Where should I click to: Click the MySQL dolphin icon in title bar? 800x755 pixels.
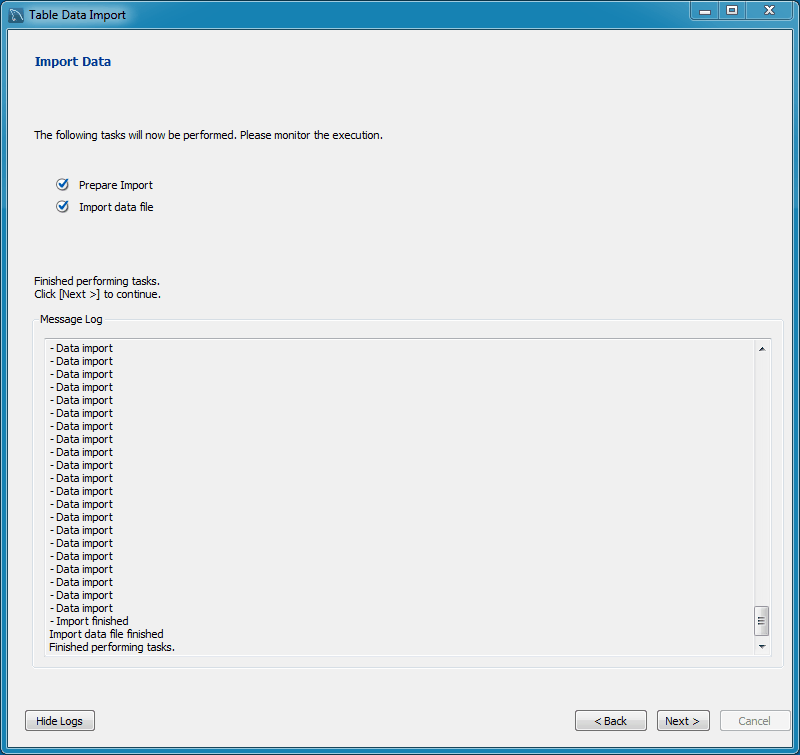pyautogui.click(x=13, y=11)
